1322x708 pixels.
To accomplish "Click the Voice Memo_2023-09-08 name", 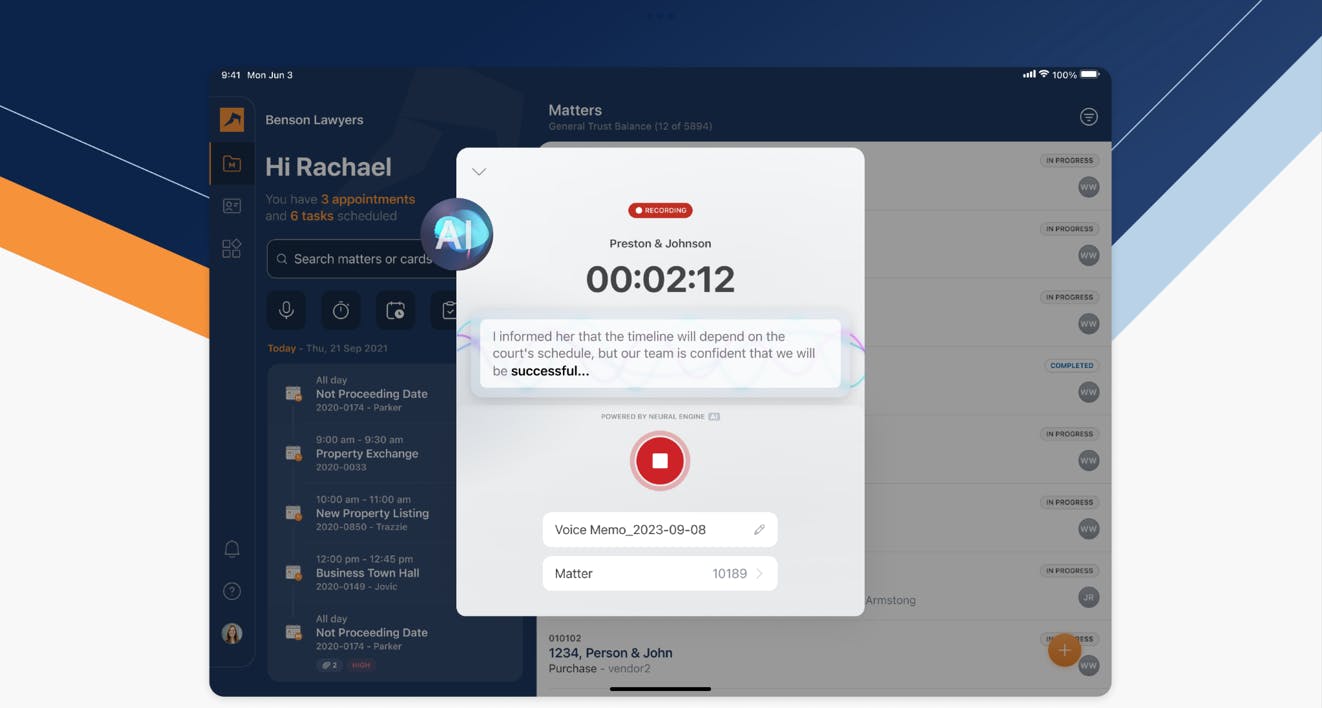I will pyautogui.click(x=630, y=530).
